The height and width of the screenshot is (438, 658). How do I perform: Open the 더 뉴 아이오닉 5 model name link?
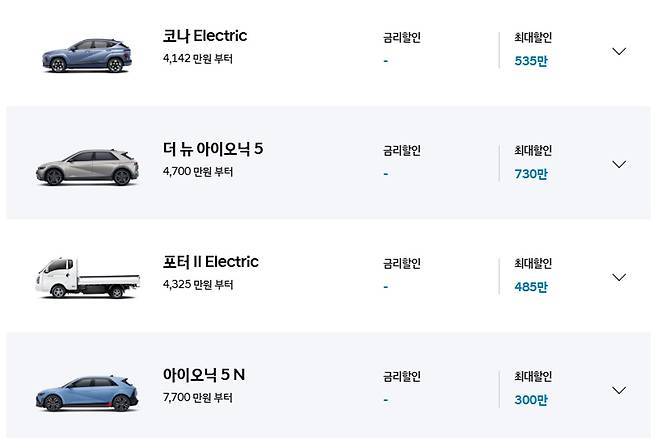click(213, 149)
